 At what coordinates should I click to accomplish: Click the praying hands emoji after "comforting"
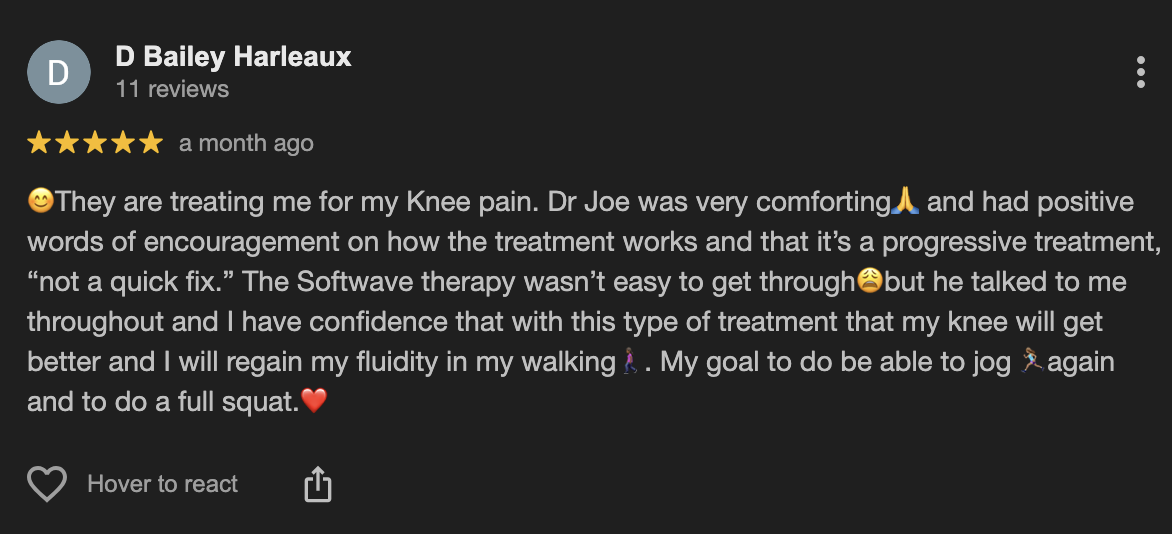(x=905, y=202)
